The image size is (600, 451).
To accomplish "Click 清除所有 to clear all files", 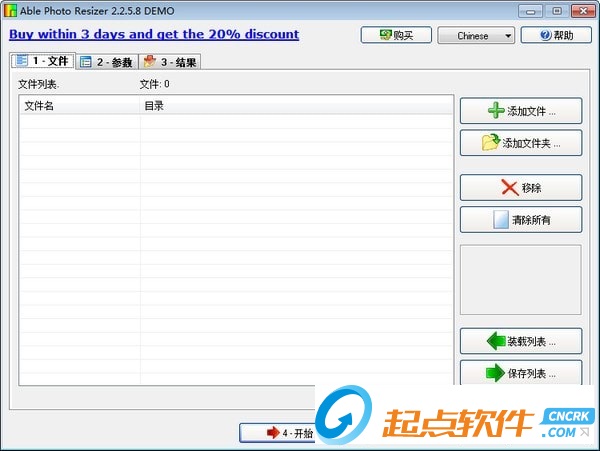I will 521,220.
